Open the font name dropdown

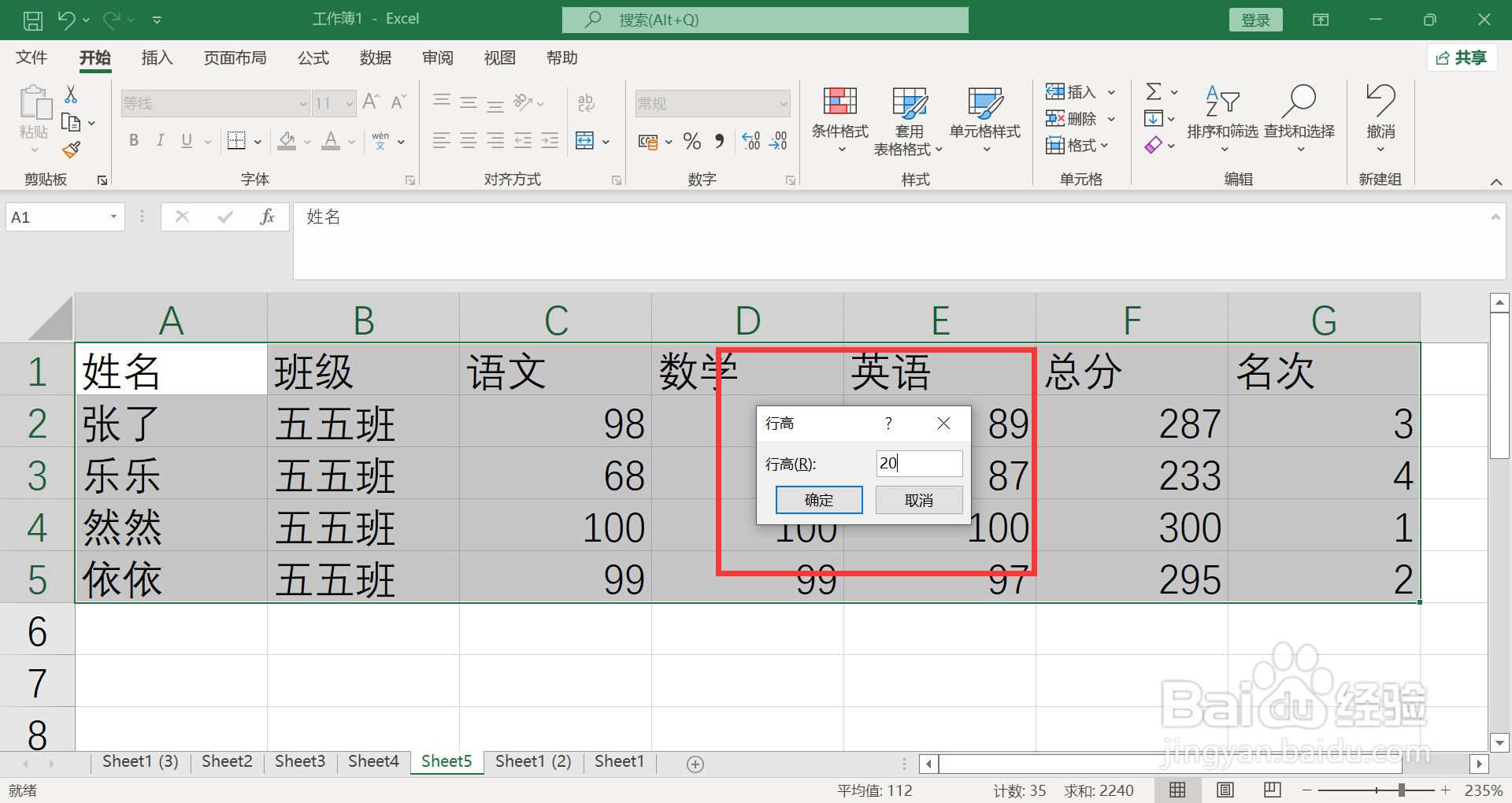302,104
